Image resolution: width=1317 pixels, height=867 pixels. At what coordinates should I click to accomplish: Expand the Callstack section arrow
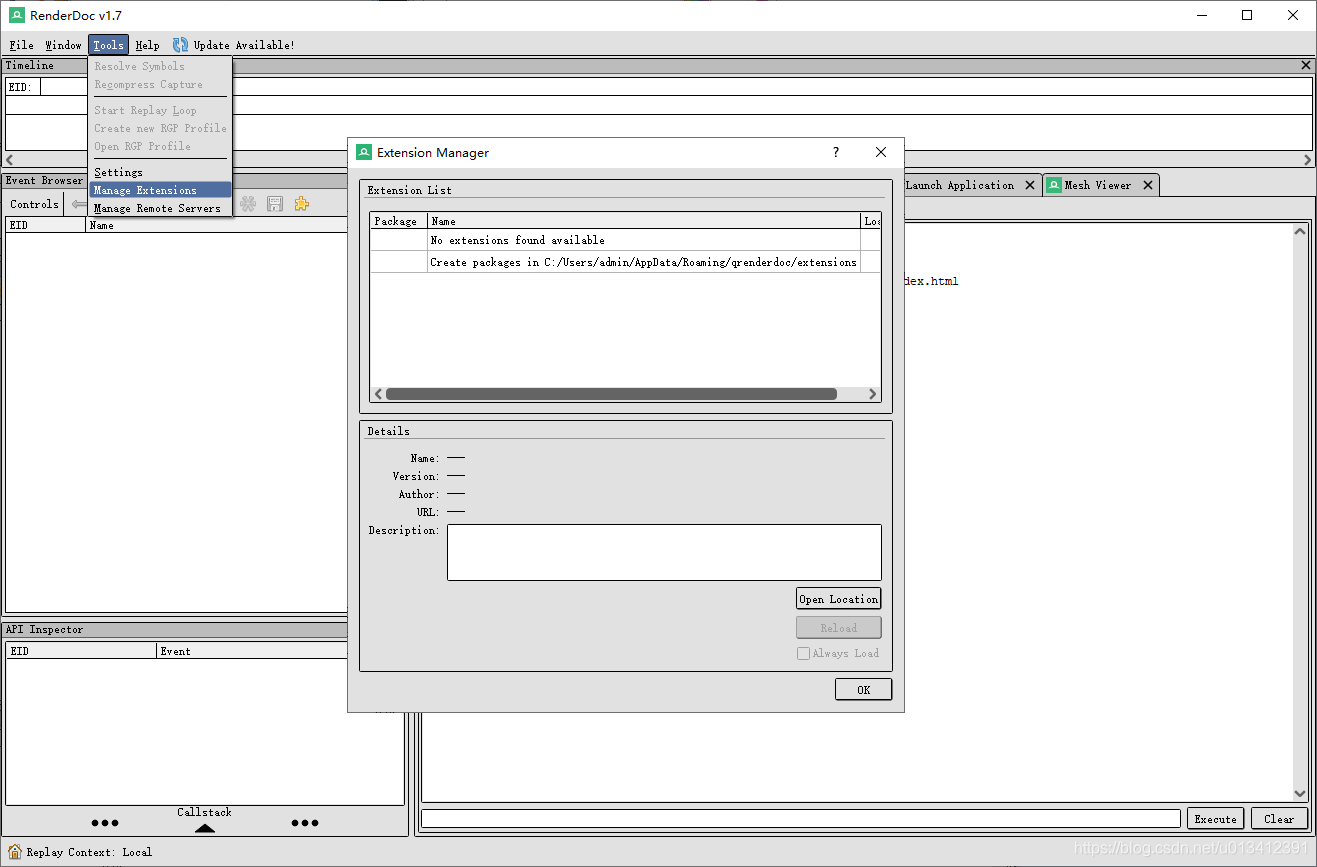point(204,828)
